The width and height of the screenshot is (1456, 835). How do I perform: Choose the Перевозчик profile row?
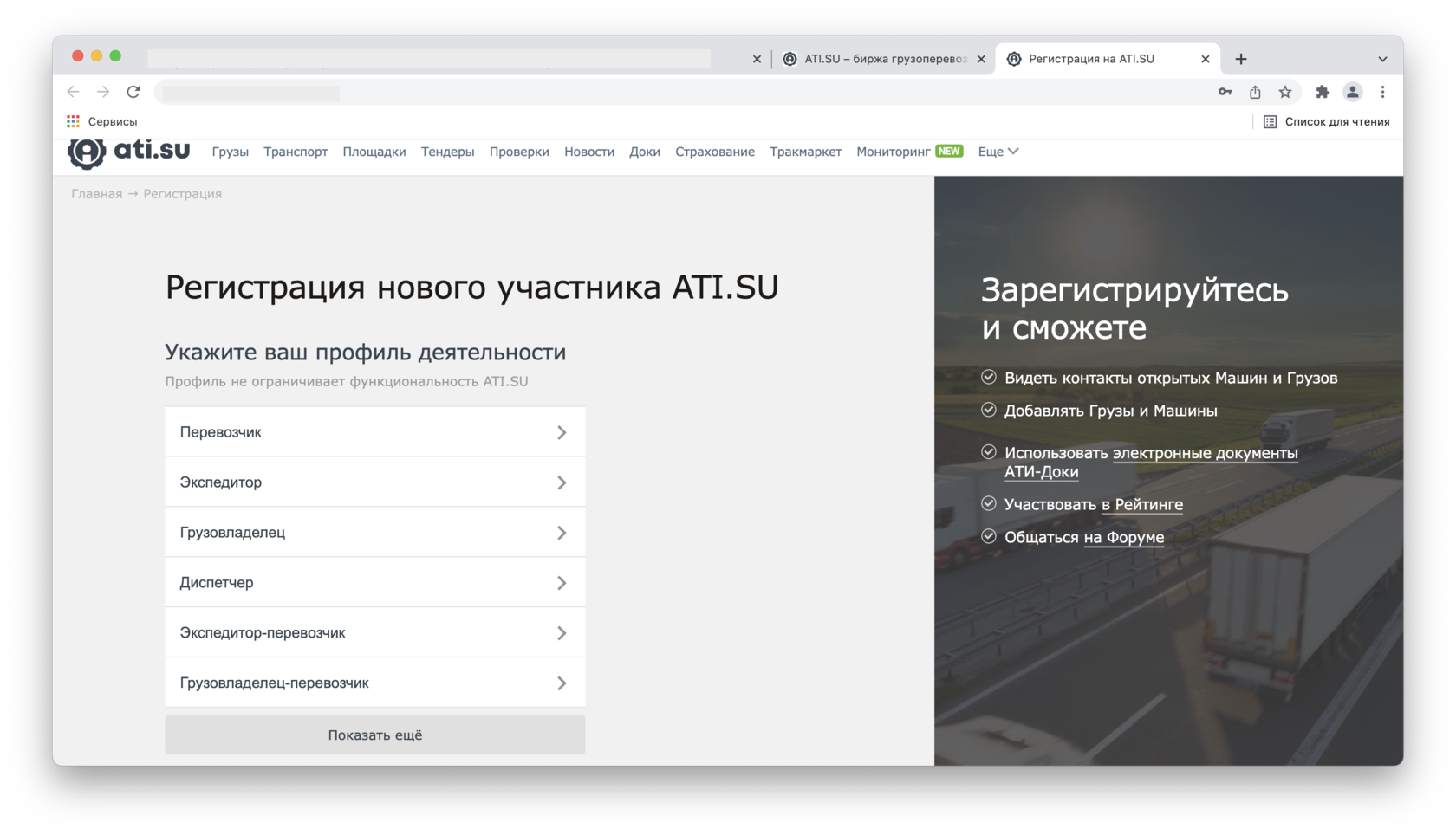click(x=374, y=431)
